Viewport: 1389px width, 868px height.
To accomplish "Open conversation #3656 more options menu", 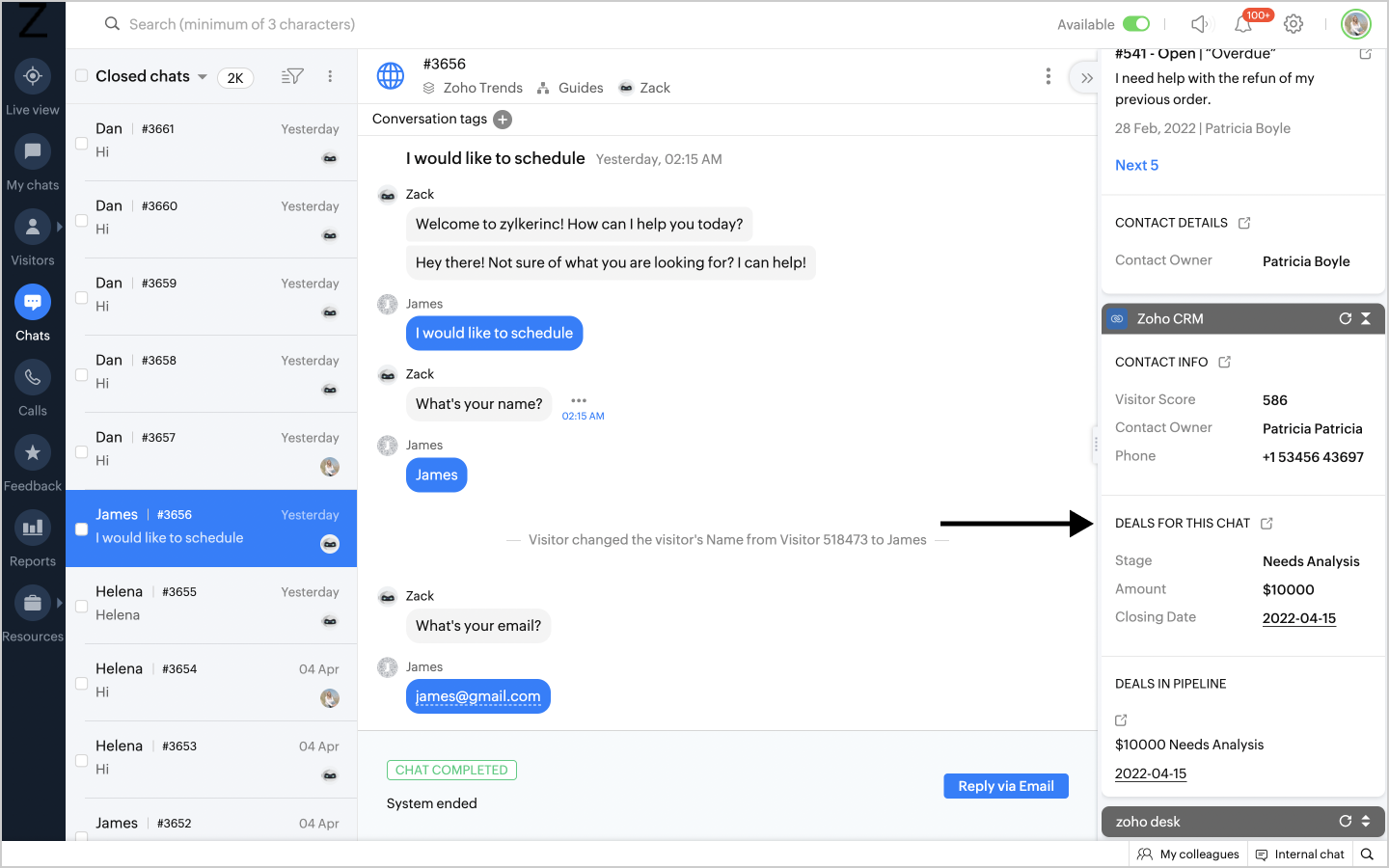I will pyautogui.click(x=1049, y=76).
